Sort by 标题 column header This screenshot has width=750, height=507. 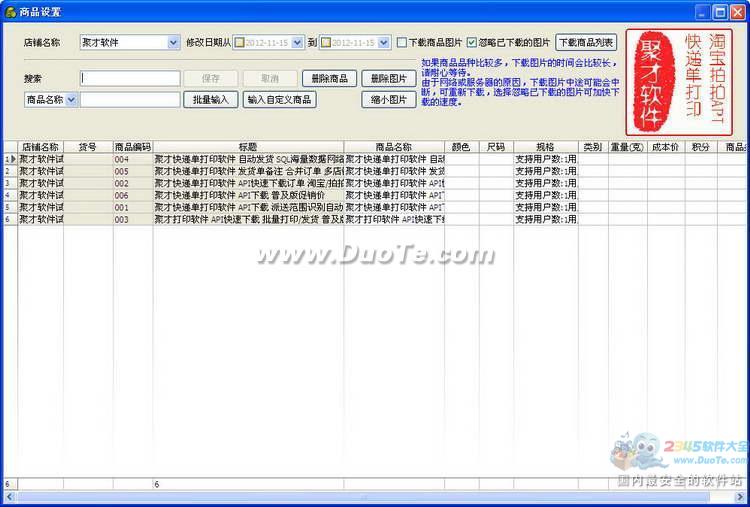point(248,147)
